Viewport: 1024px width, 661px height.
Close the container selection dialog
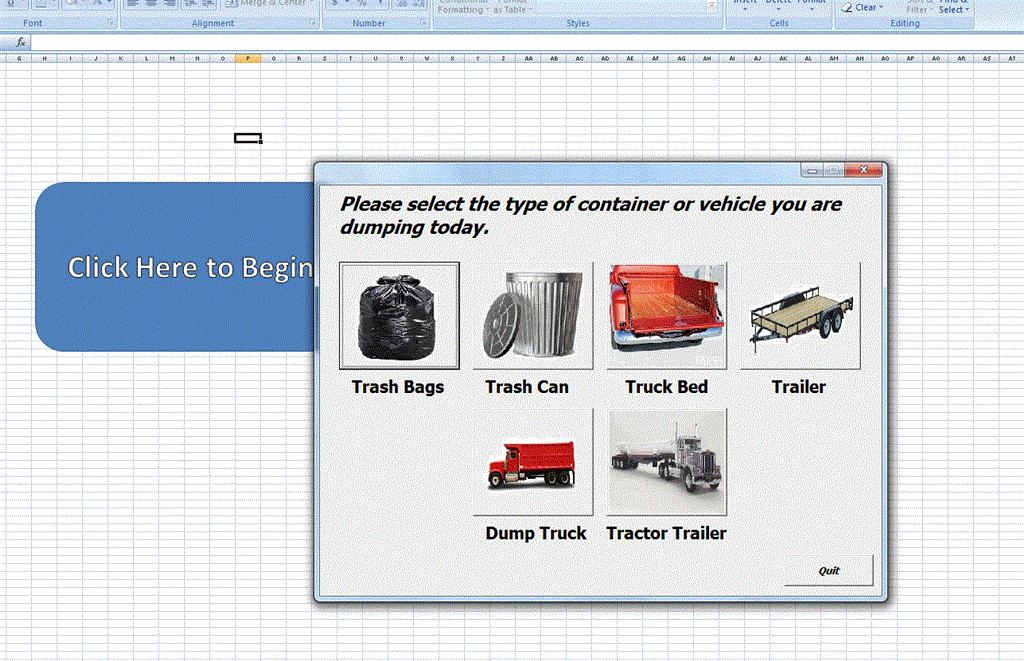click(x=863, y=171)
